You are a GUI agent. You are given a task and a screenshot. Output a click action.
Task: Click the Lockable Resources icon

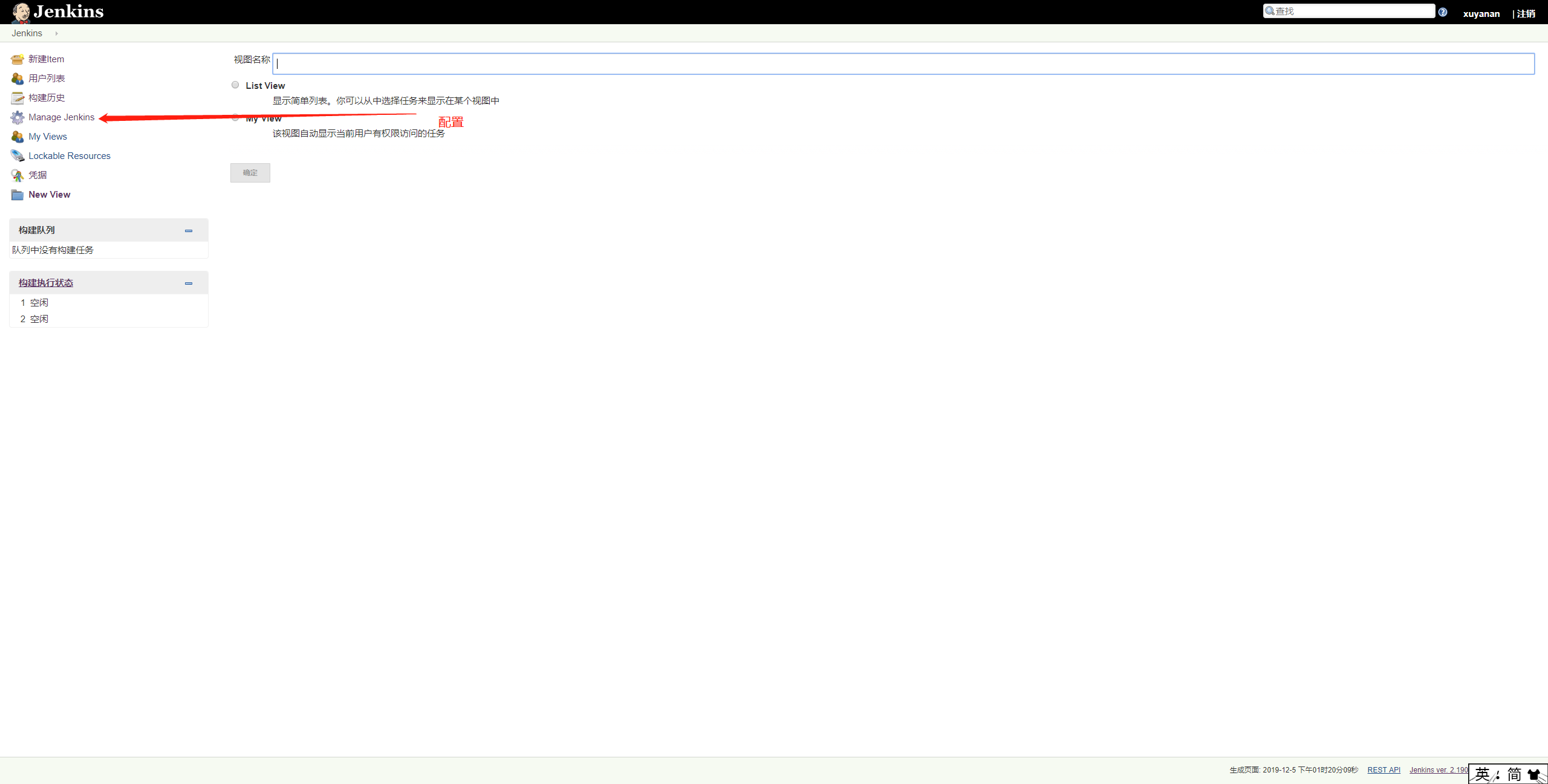click(x=17, y=156)
